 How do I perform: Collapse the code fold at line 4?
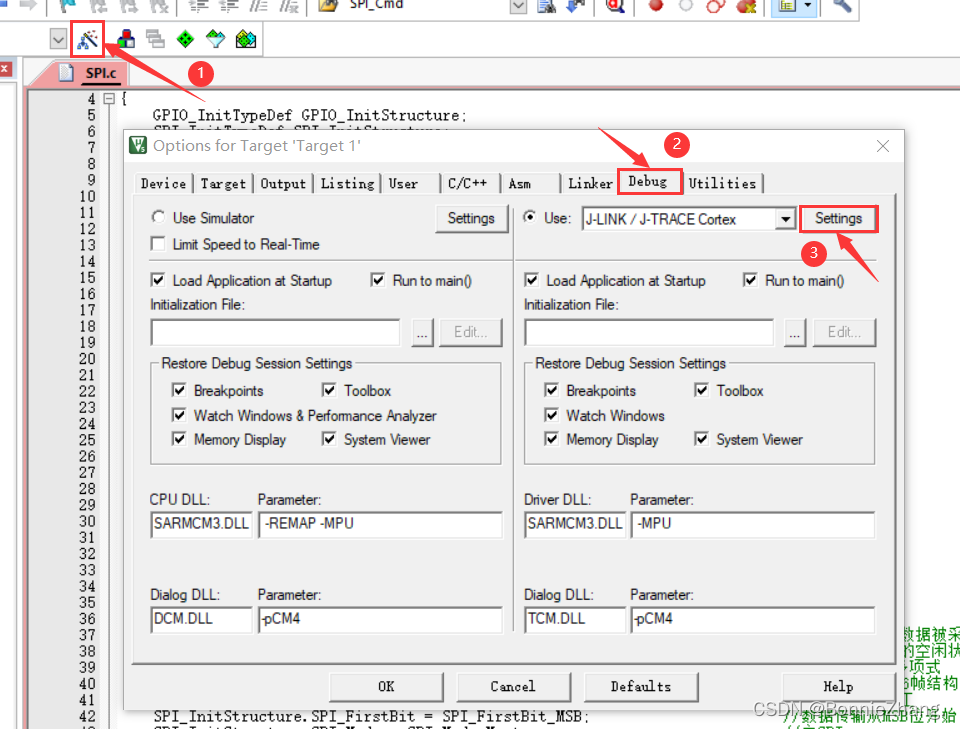pos(109,99)
